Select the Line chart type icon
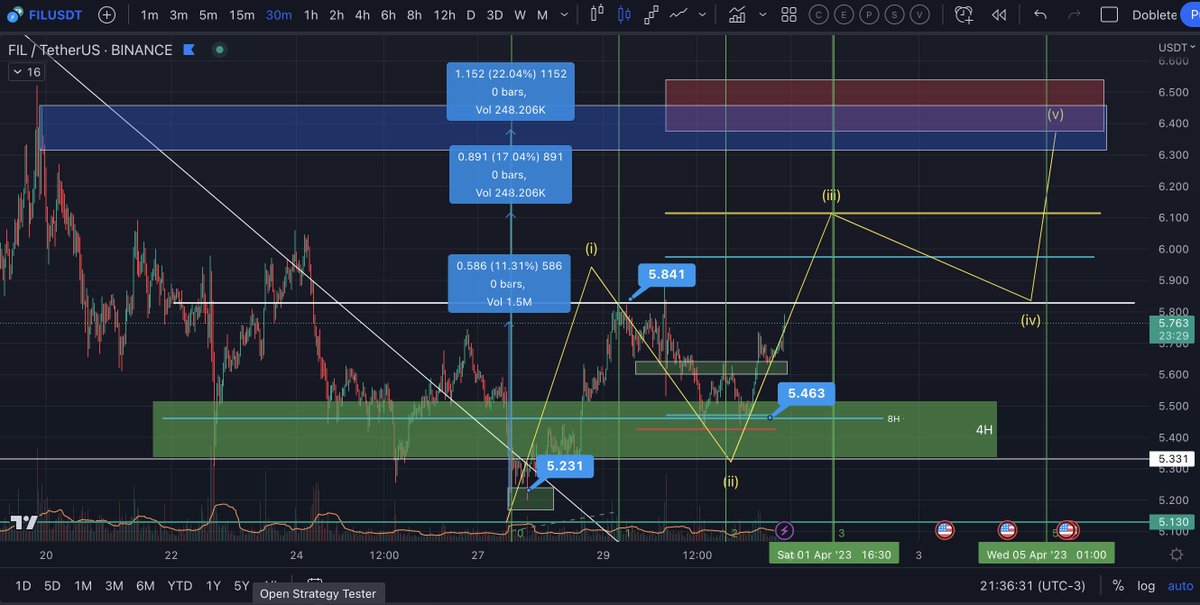Image resolution: width=1200 pixels, height=605 pixels. pos(679,15)
